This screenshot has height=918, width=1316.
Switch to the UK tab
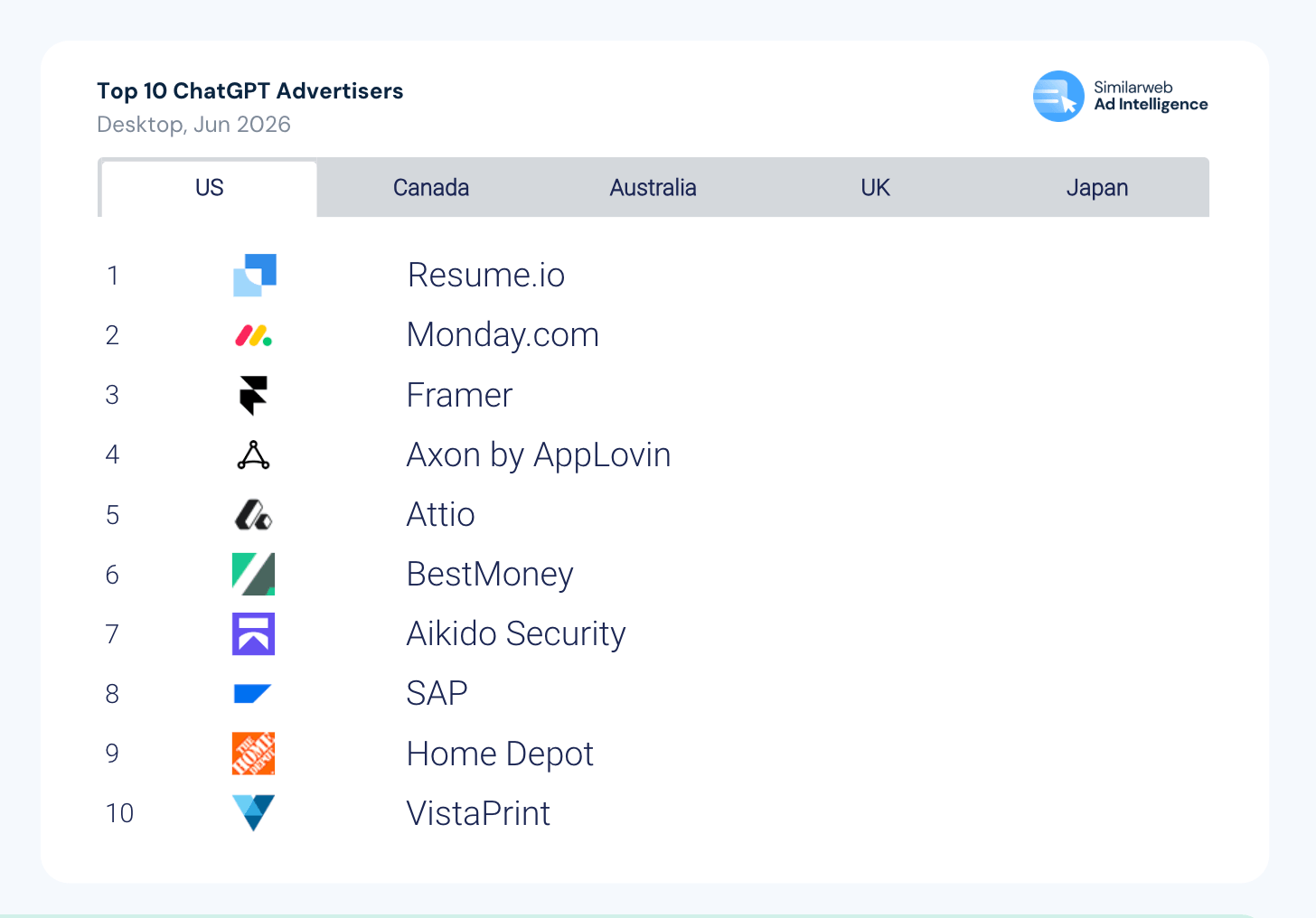tap(875, 188)
